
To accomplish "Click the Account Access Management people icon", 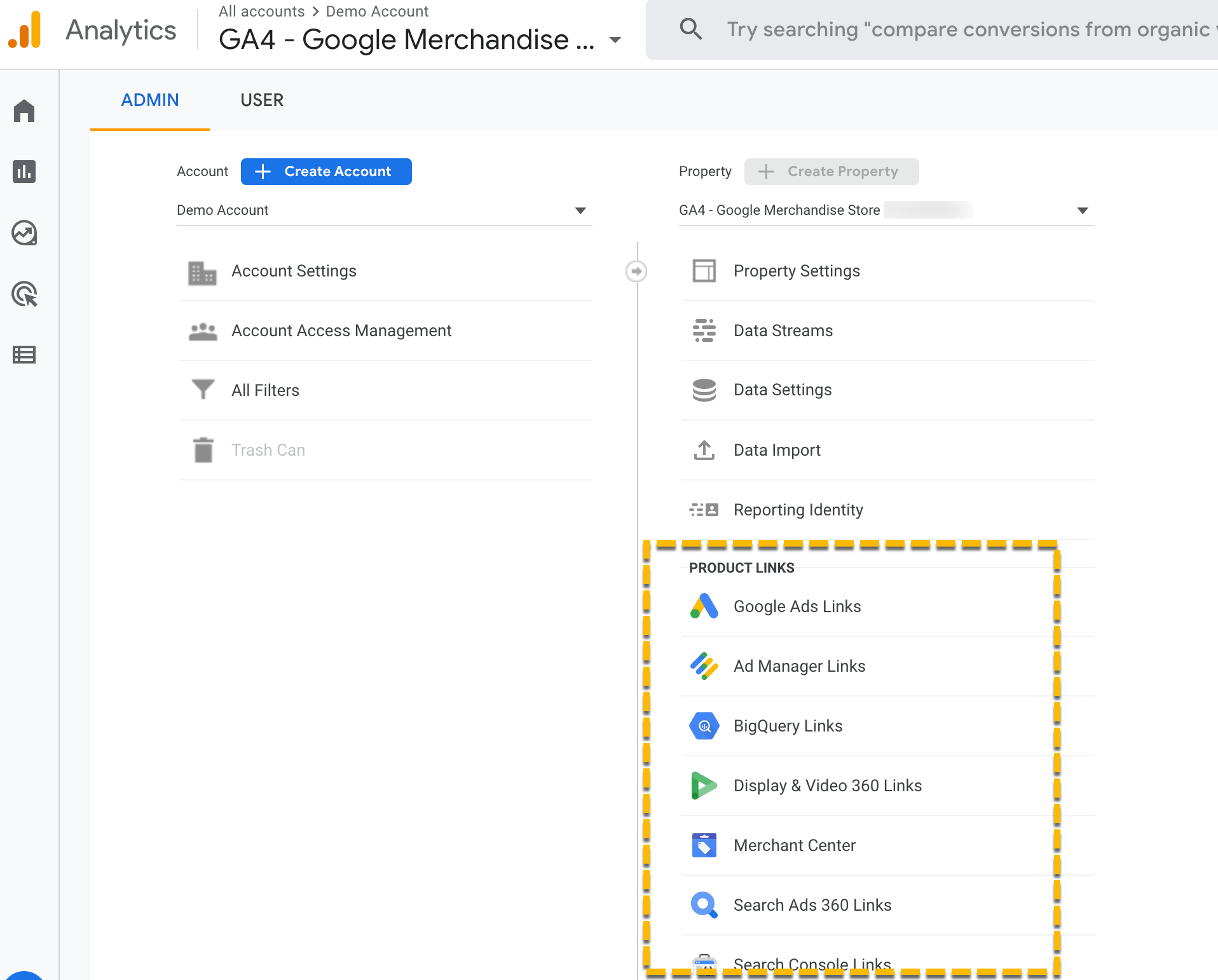I will pyautogui.click(x=203, y=332).
